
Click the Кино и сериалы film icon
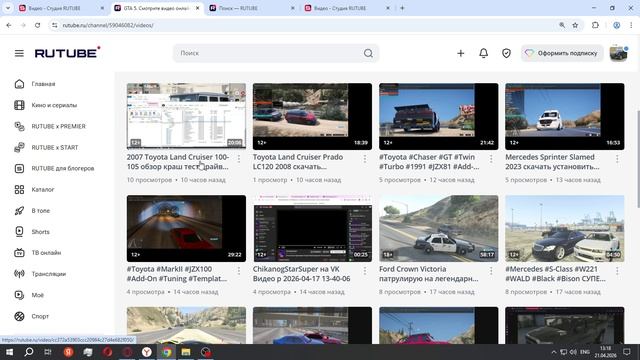pos(19,105)
